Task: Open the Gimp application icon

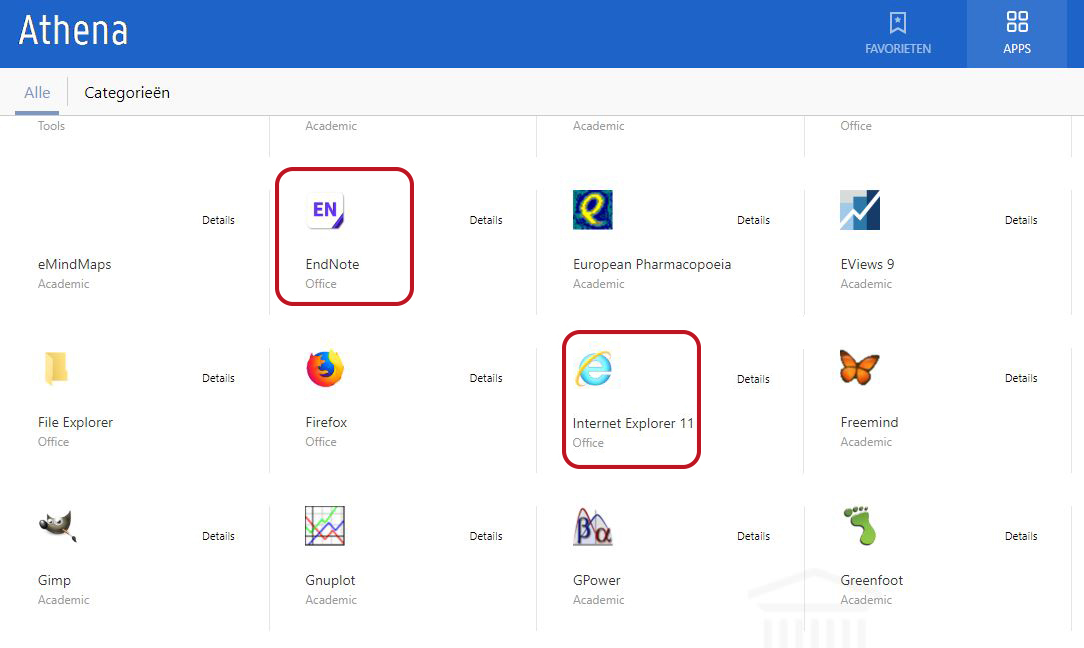Action: (57, 526)
